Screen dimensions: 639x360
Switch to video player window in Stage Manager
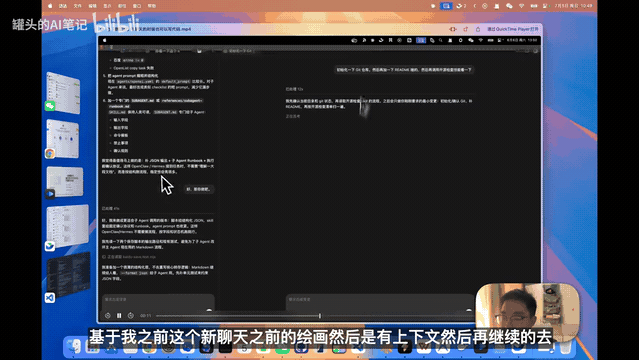[x=64, y=183]
